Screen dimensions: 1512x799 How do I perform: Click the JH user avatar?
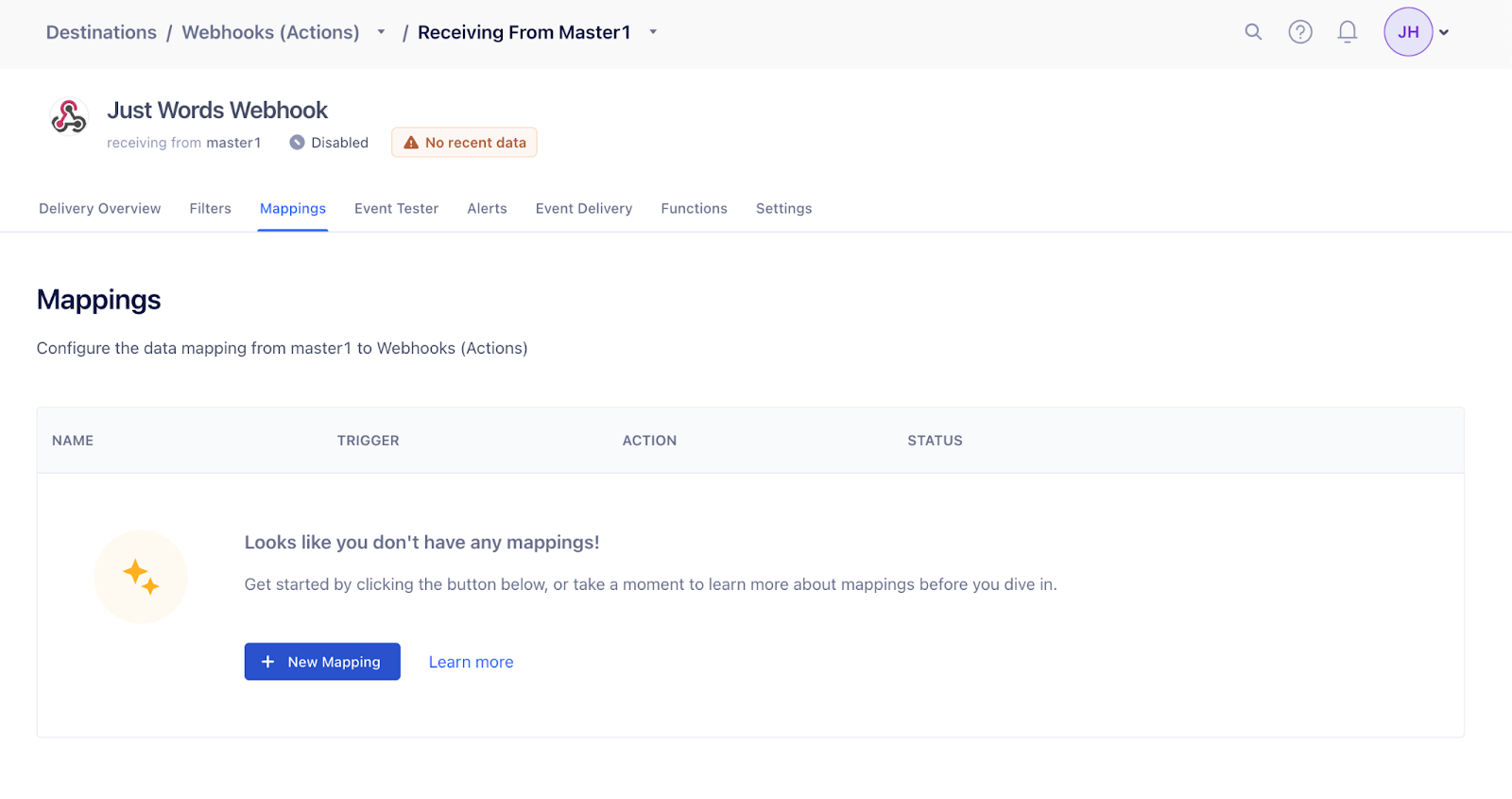(x=1408, y=32)
